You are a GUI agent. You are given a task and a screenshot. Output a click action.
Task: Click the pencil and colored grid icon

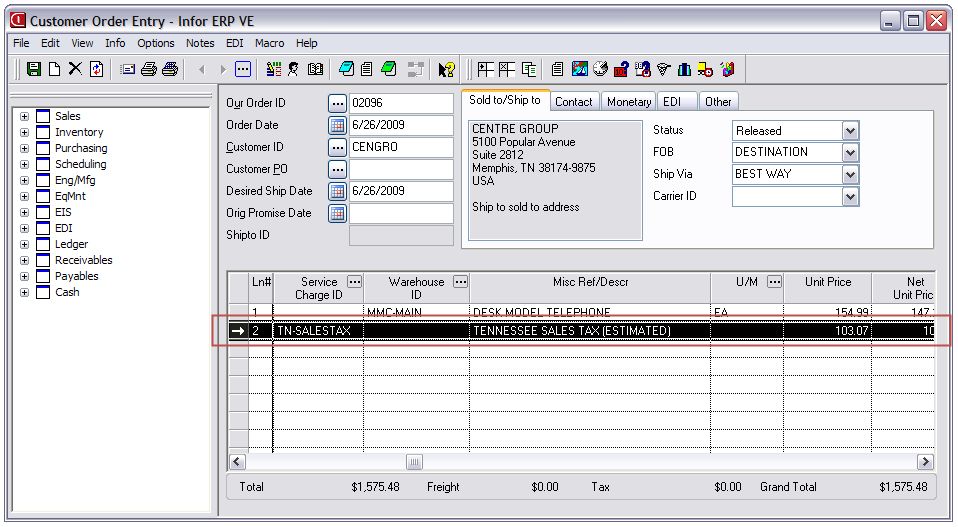click(274, 69)
